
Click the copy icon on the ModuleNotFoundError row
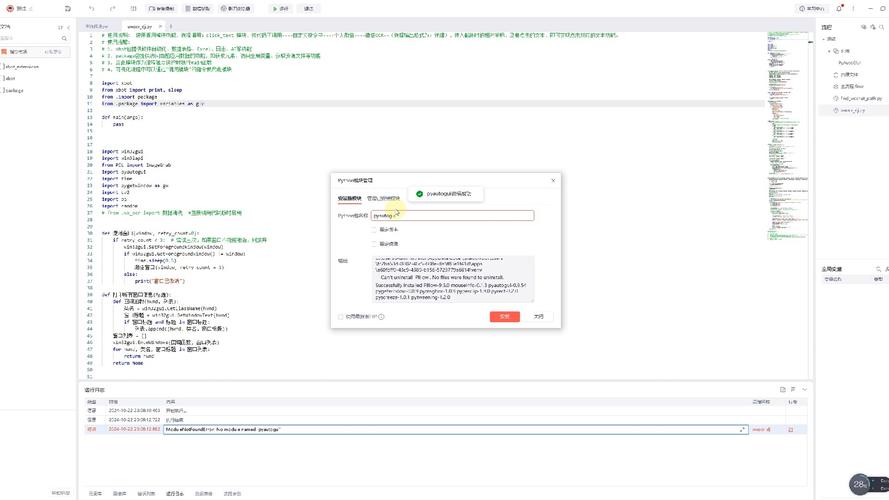pos(791,429)
